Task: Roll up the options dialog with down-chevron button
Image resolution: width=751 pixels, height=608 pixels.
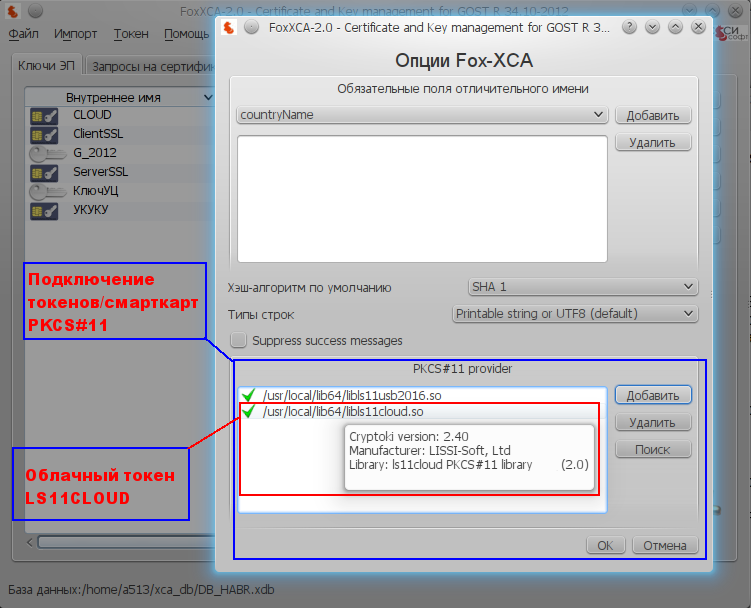Action: (652, 27)
